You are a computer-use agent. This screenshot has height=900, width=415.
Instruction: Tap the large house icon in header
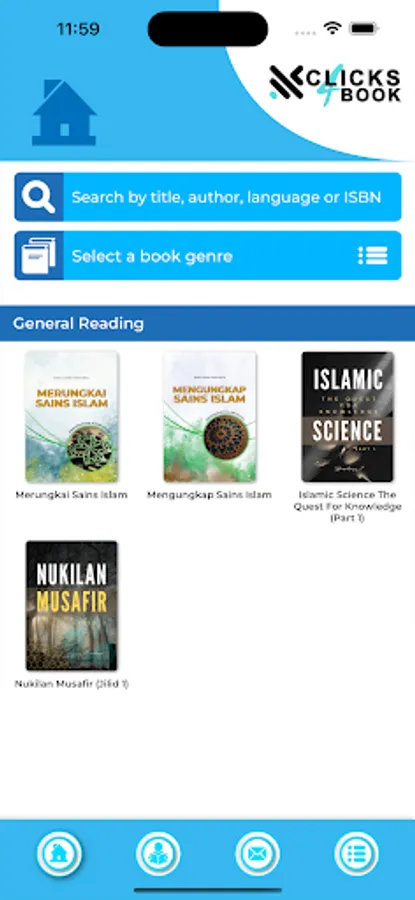[64, 112]
